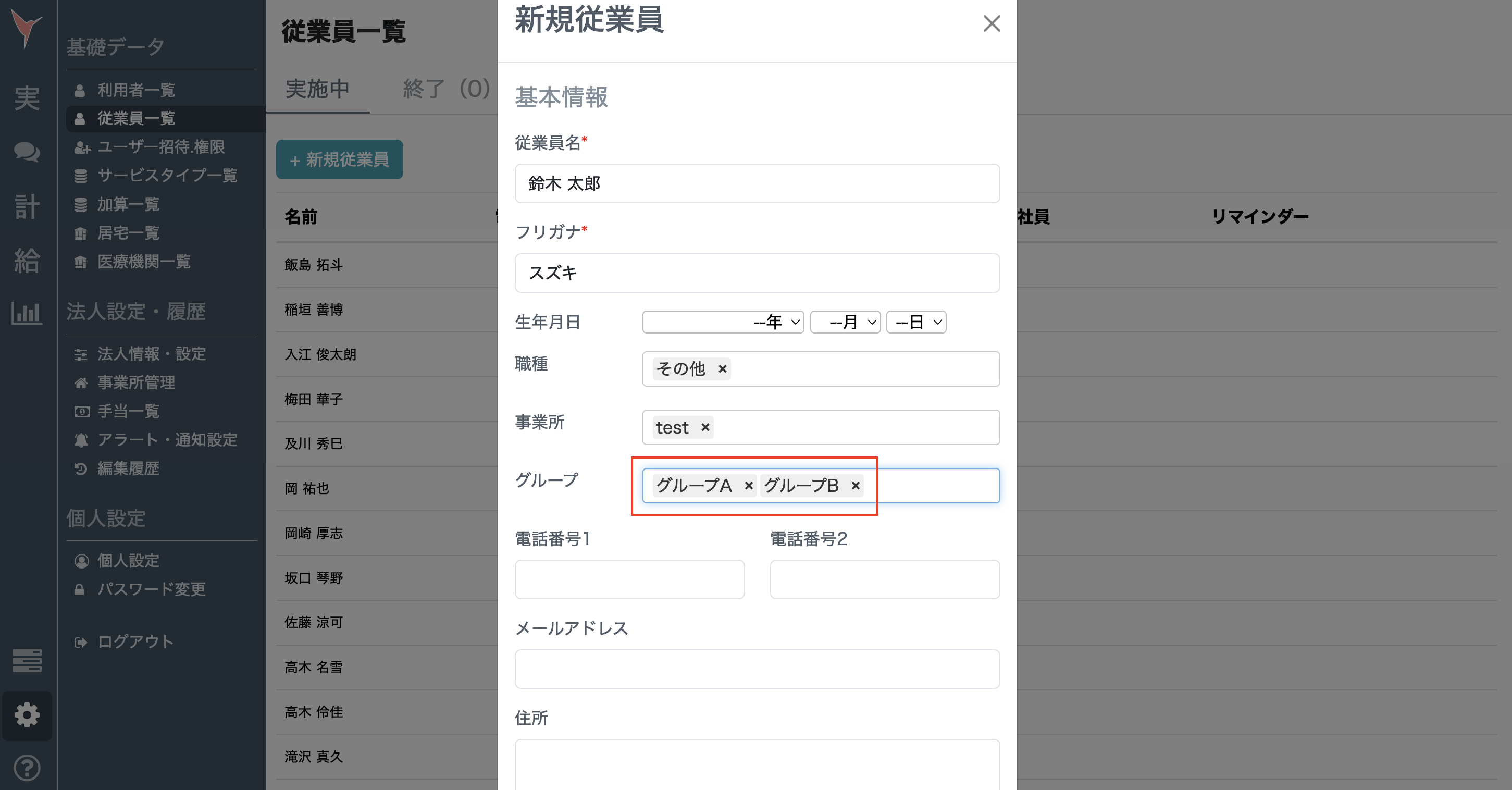This screenshot has width=1512, height=790.
Task: Open the --年 year dropdown for 生年月日
Action: tap(723, 322)
